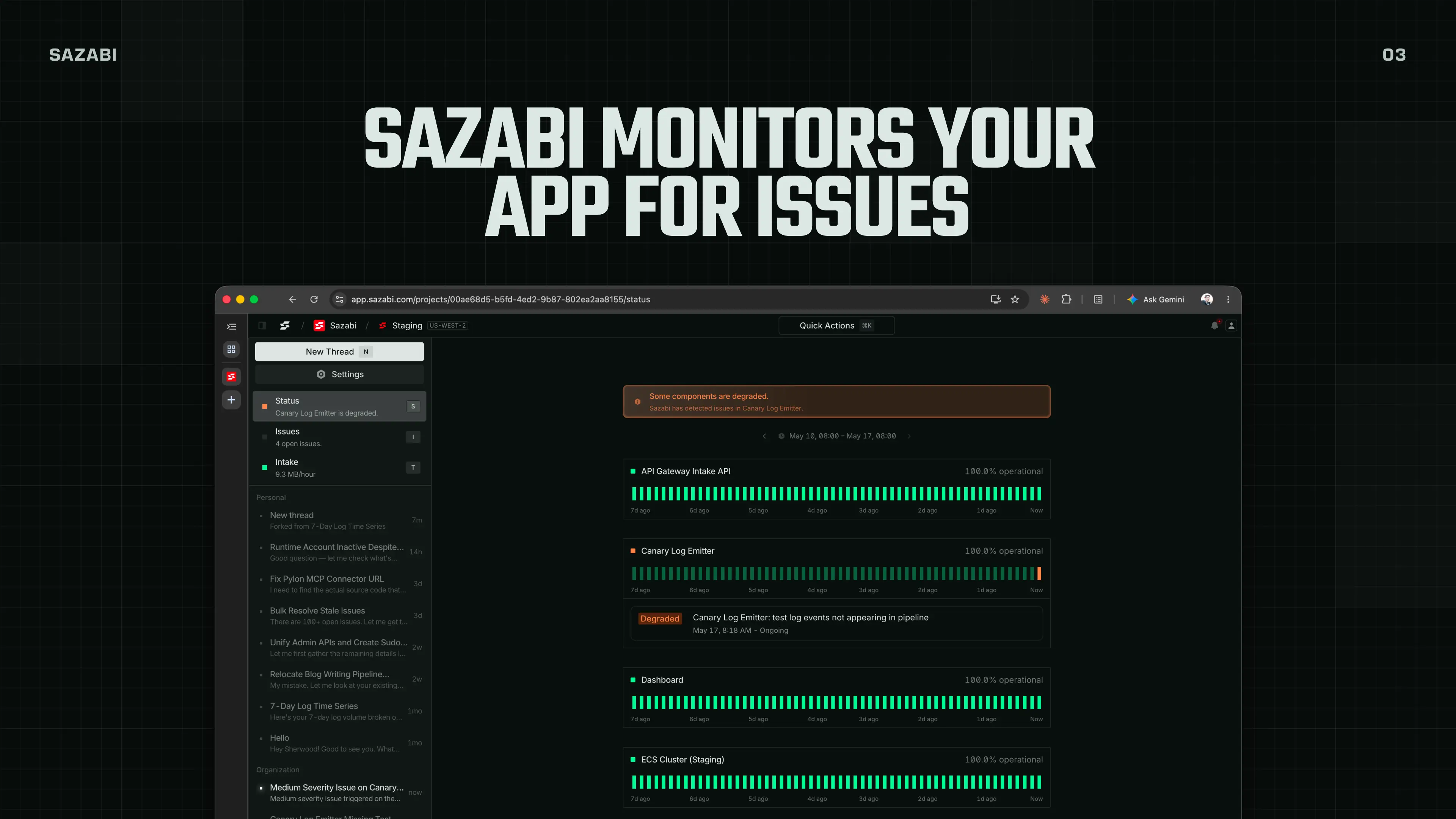Viewport: 1456px width, 819px height.
Task: Open Settings in the sidebar
Action: coord(339,374)
